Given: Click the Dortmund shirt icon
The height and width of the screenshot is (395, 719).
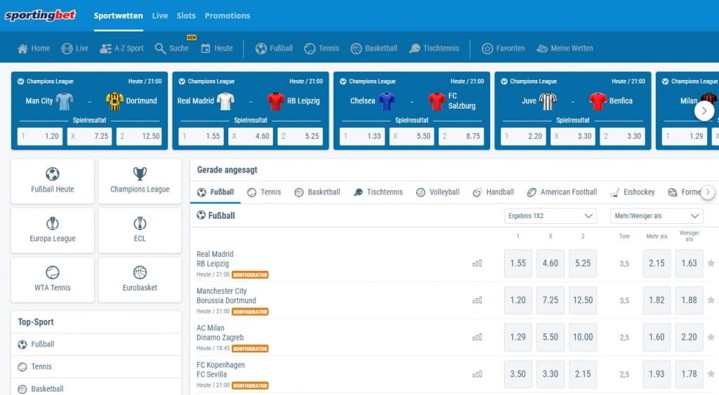Looking at the screenshot, I should [115, 101].
